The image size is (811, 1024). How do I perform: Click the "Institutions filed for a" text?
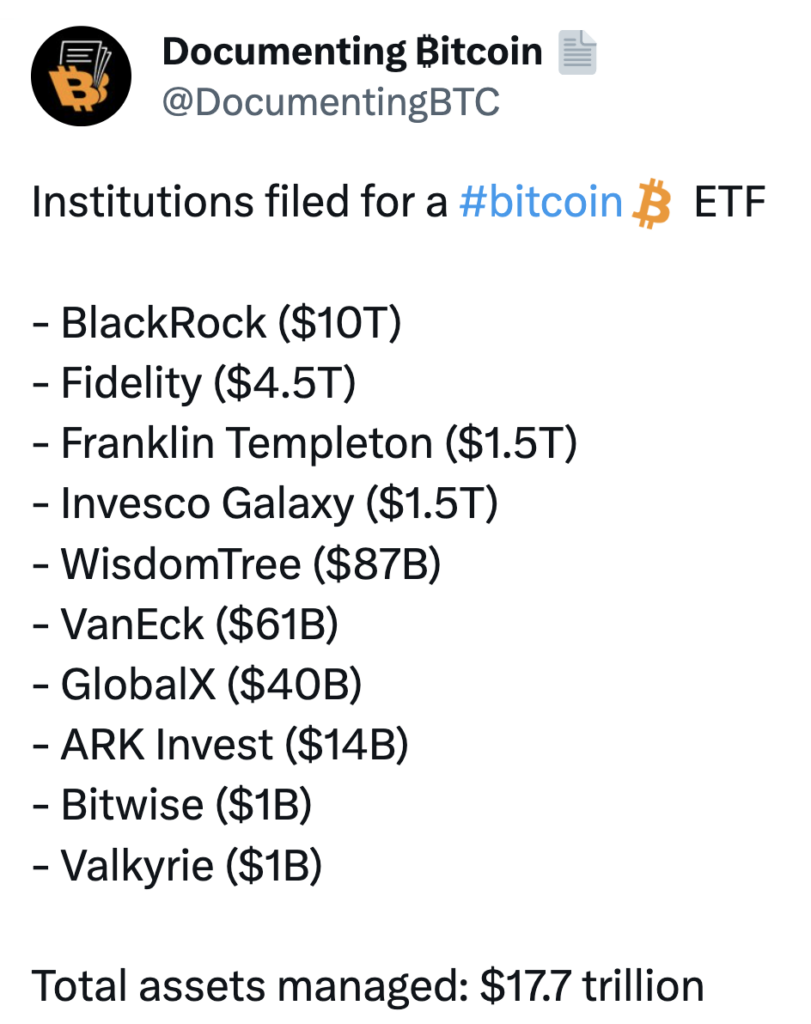pos(240,203)
